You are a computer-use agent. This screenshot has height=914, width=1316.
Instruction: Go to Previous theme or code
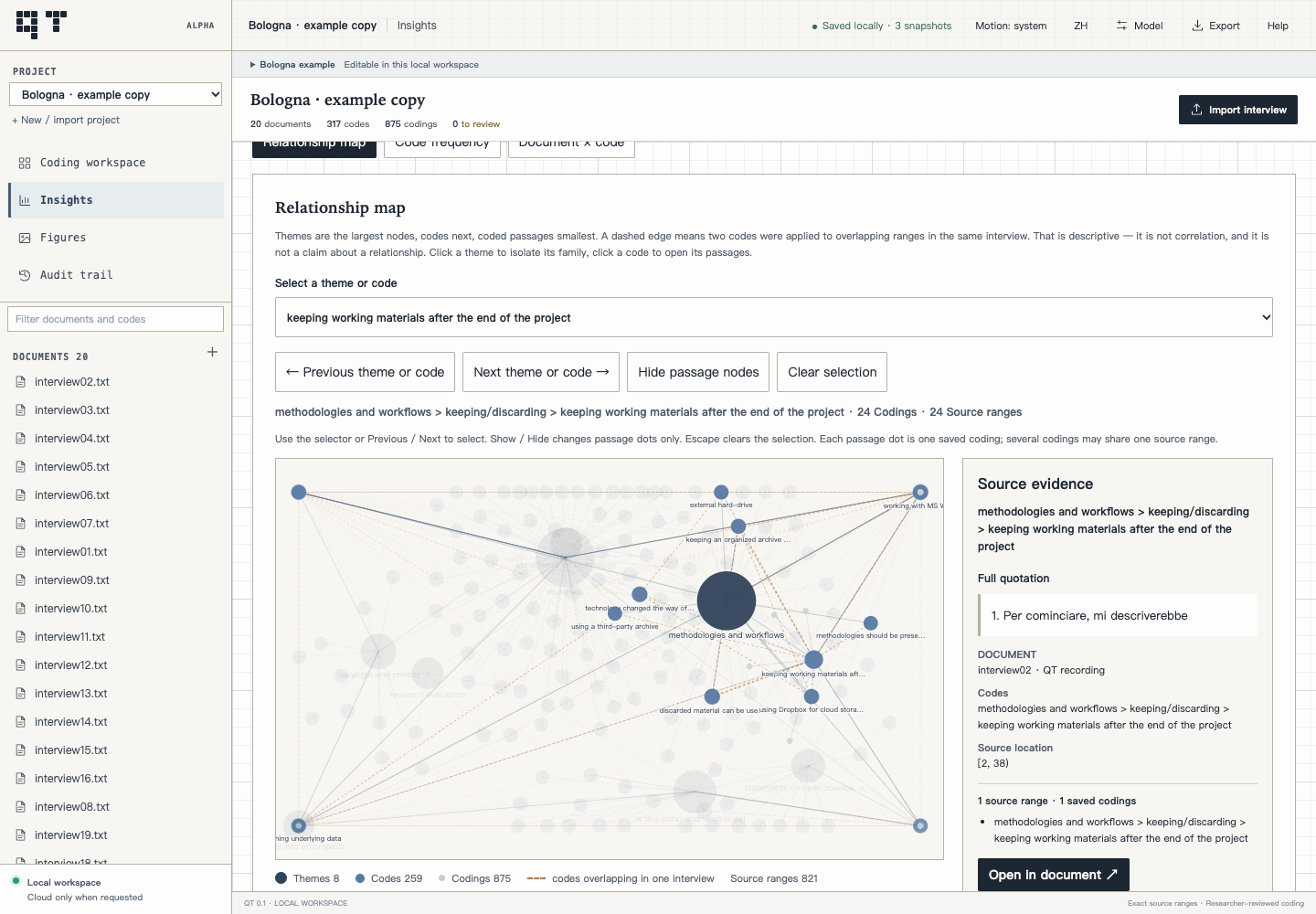365,372
